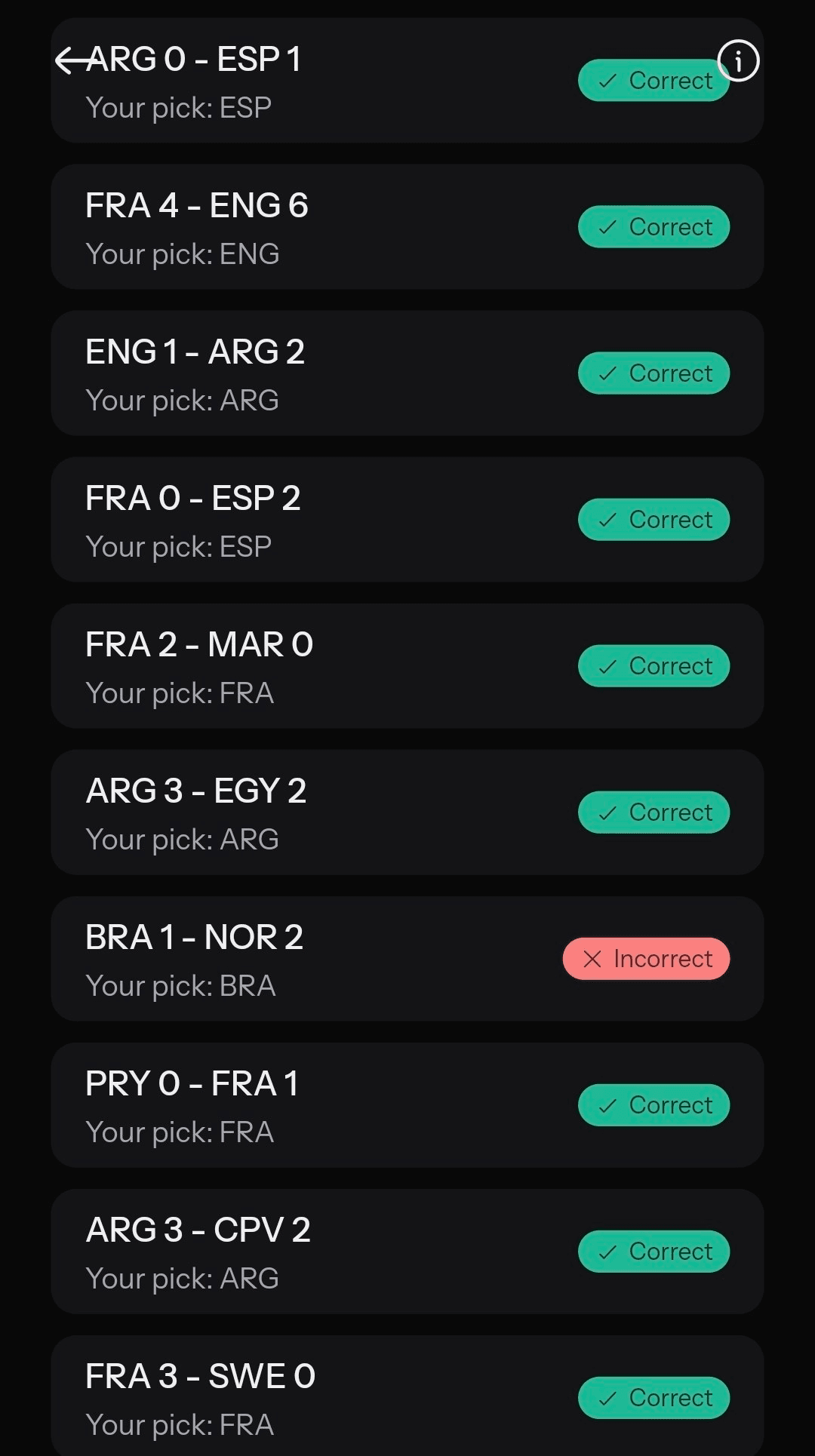Click 'Your pick: ARG' under ARG 3 - EGY 2

click(183, 840)
